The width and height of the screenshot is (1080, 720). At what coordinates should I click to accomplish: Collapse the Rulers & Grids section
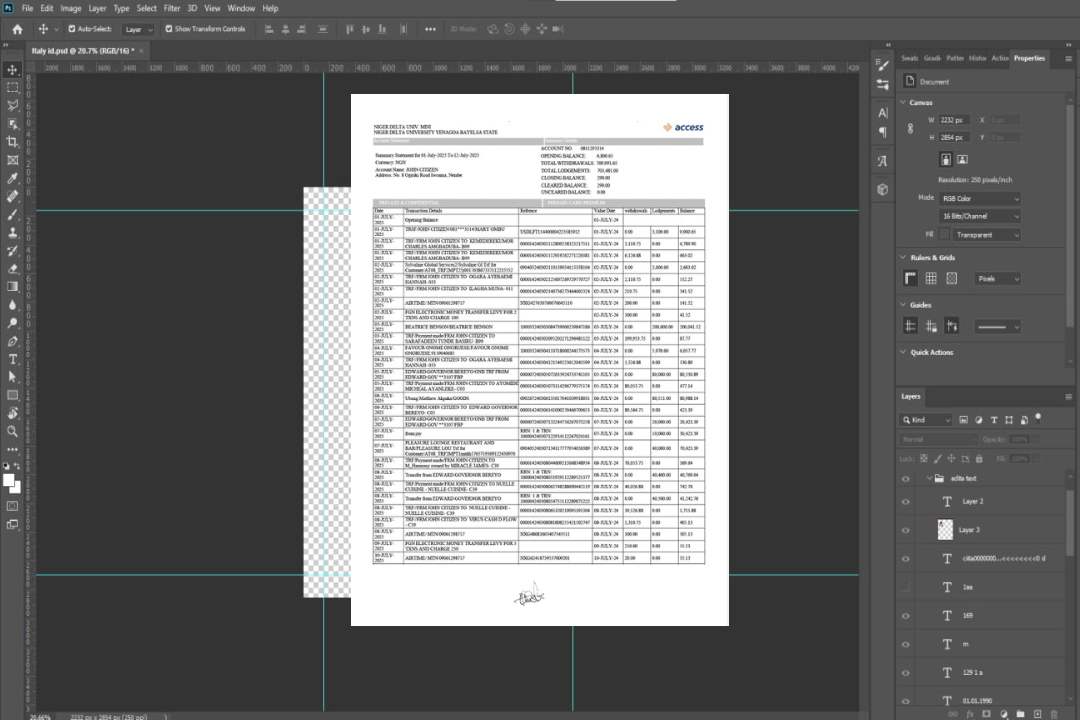(903, 258)
